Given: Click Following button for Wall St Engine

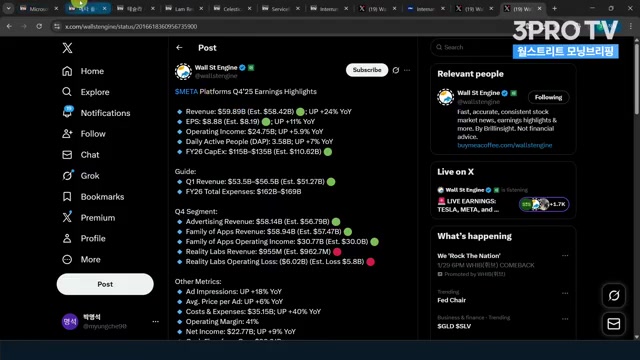Looking at the screenshot, I should [548, 97].
